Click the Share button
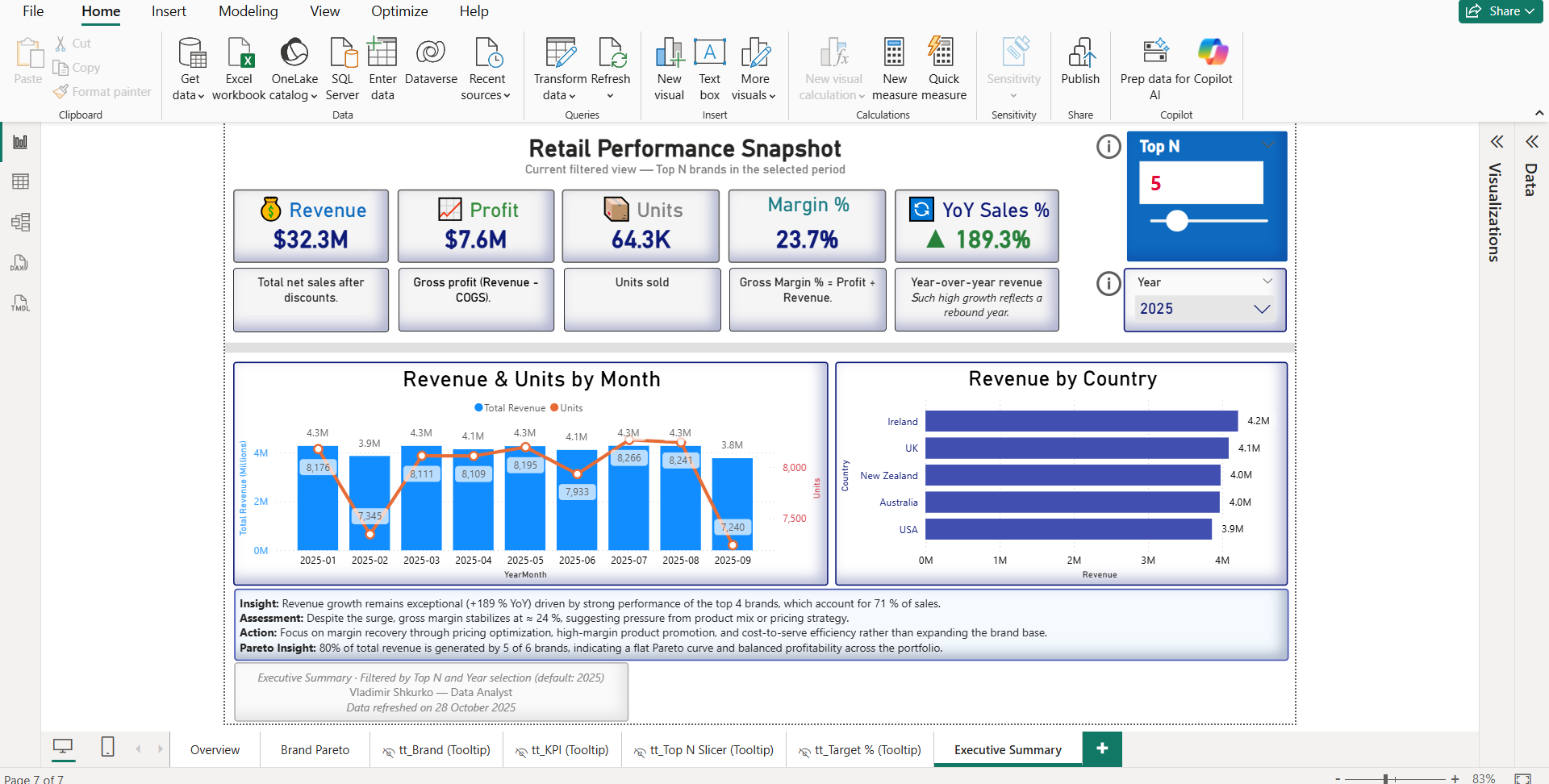 (1499, 11)
